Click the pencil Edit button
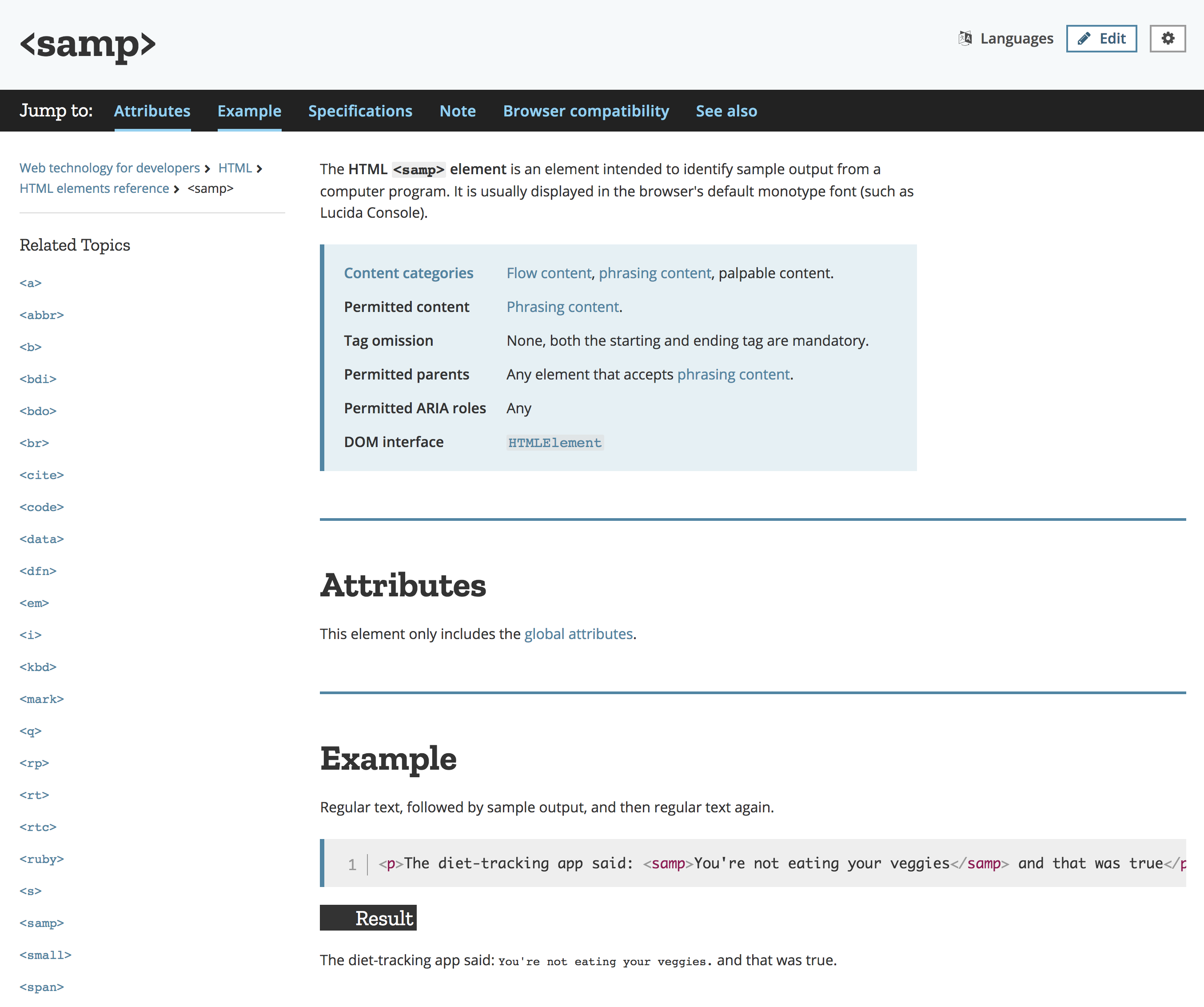Image resolution: width=1204 pixels, height=1007 pixels. (1101, 38)
